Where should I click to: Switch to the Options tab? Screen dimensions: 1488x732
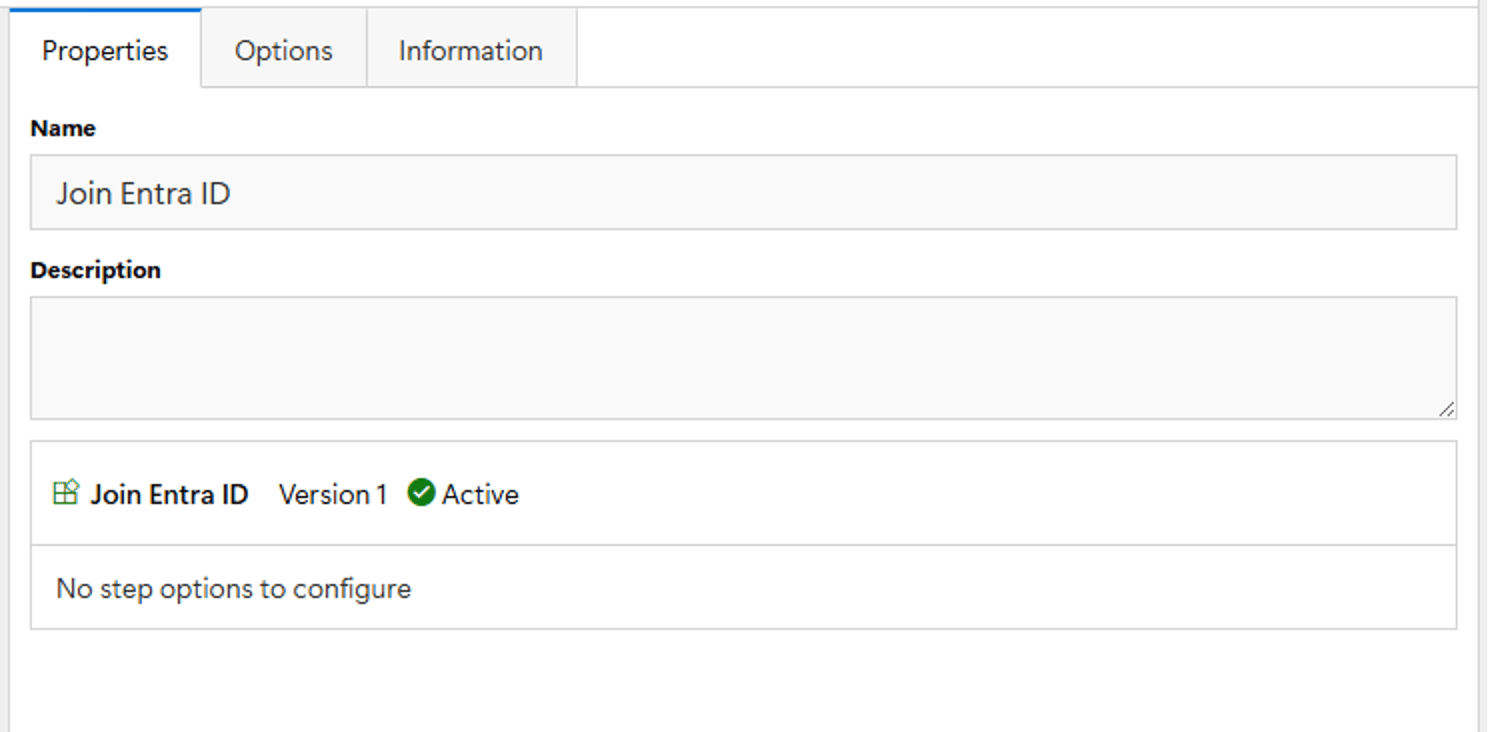pos(284,50)
